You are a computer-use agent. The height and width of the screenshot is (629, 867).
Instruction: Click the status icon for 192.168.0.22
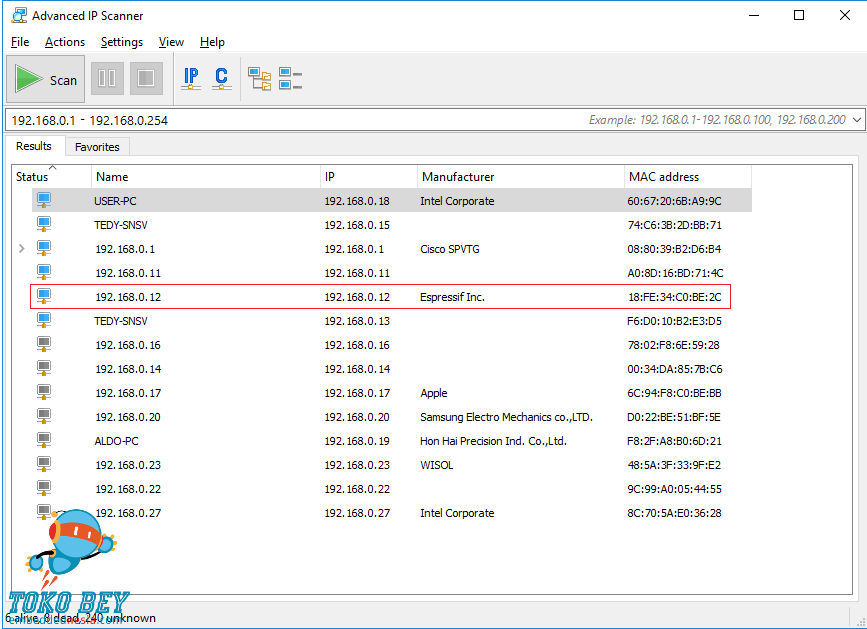pyautogui.click(x=44, y=488)
